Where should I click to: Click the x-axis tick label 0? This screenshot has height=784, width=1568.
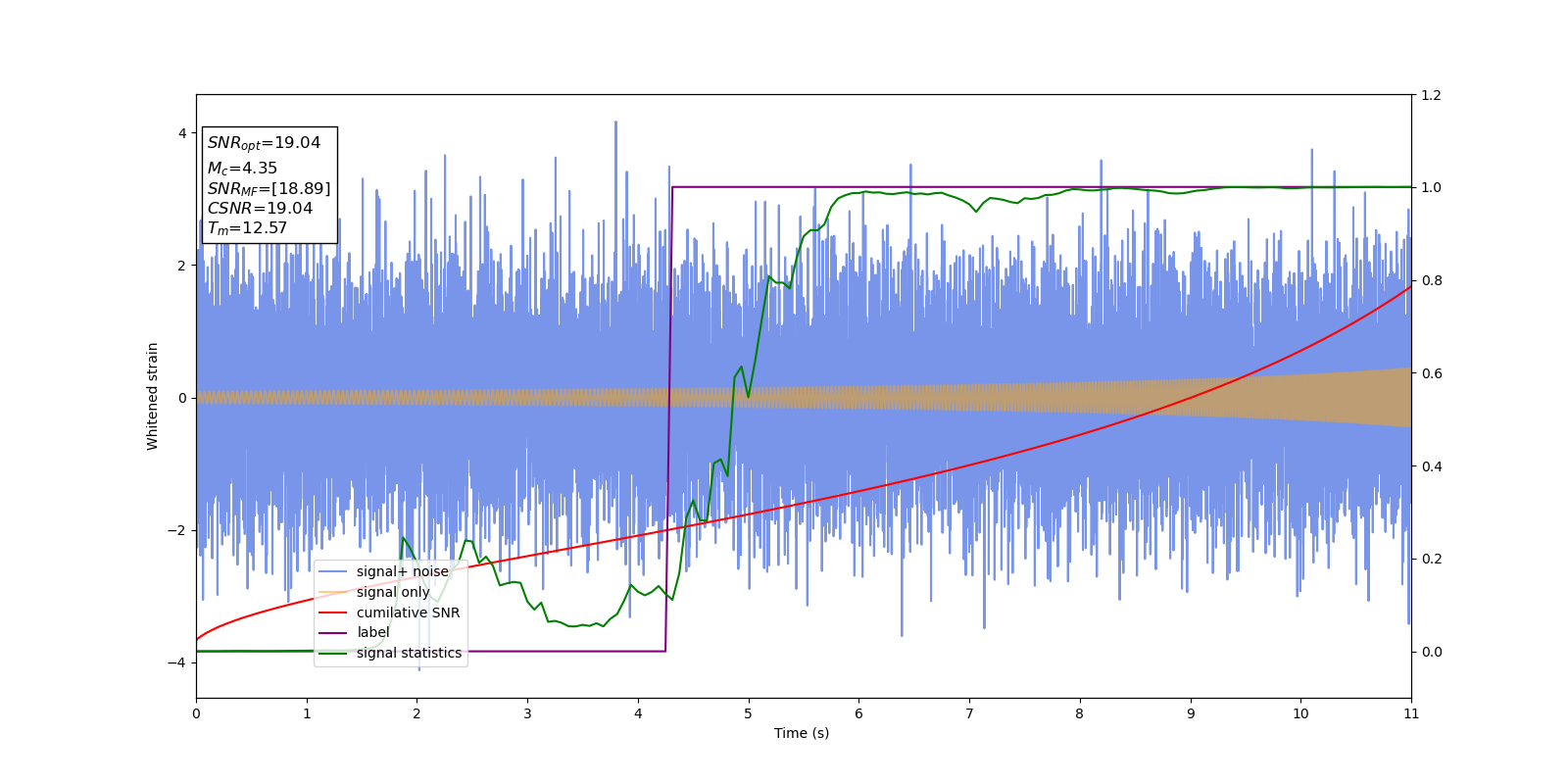(x=196, y=713)
